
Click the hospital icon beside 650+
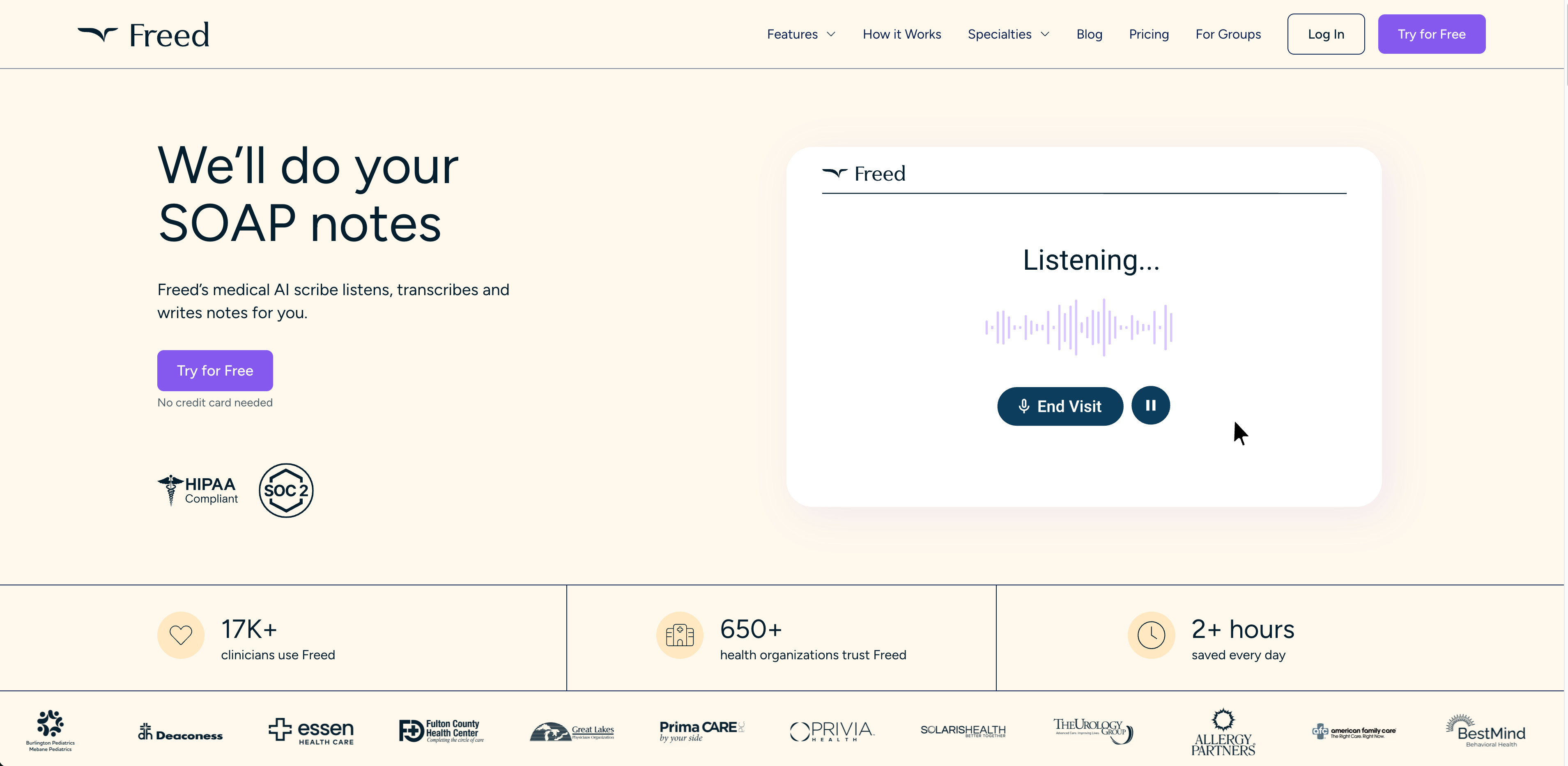(x=679, y=635)
